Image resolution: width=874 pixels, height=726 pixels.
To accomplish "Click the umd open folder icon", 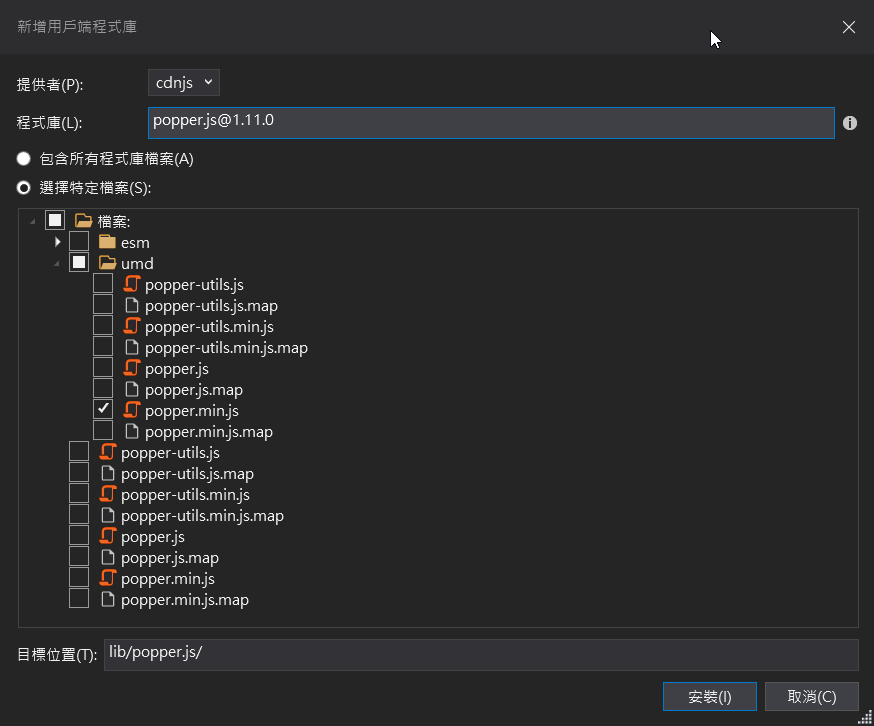I will click(108, 263).
